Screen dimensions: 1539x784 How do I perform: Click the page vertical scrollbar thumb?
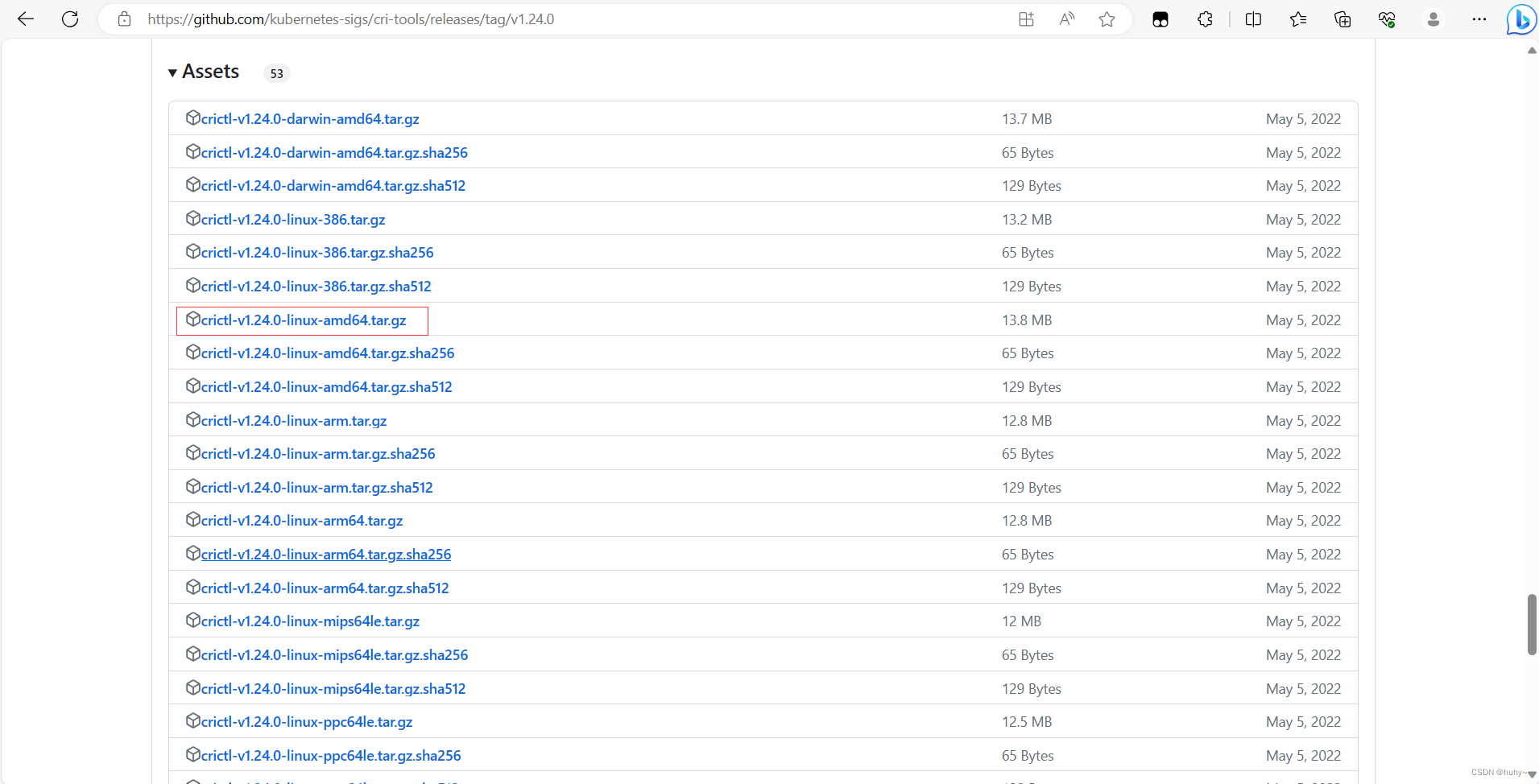(x=1532, y=625)
